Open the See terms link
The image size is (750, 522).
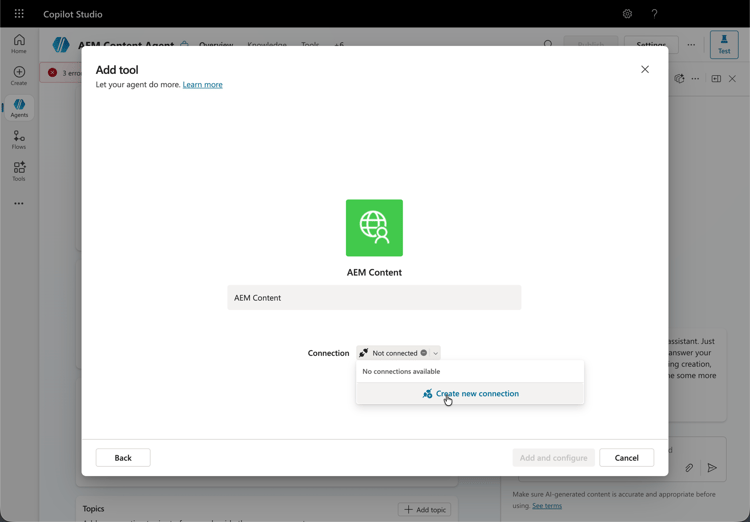(547, 506)
